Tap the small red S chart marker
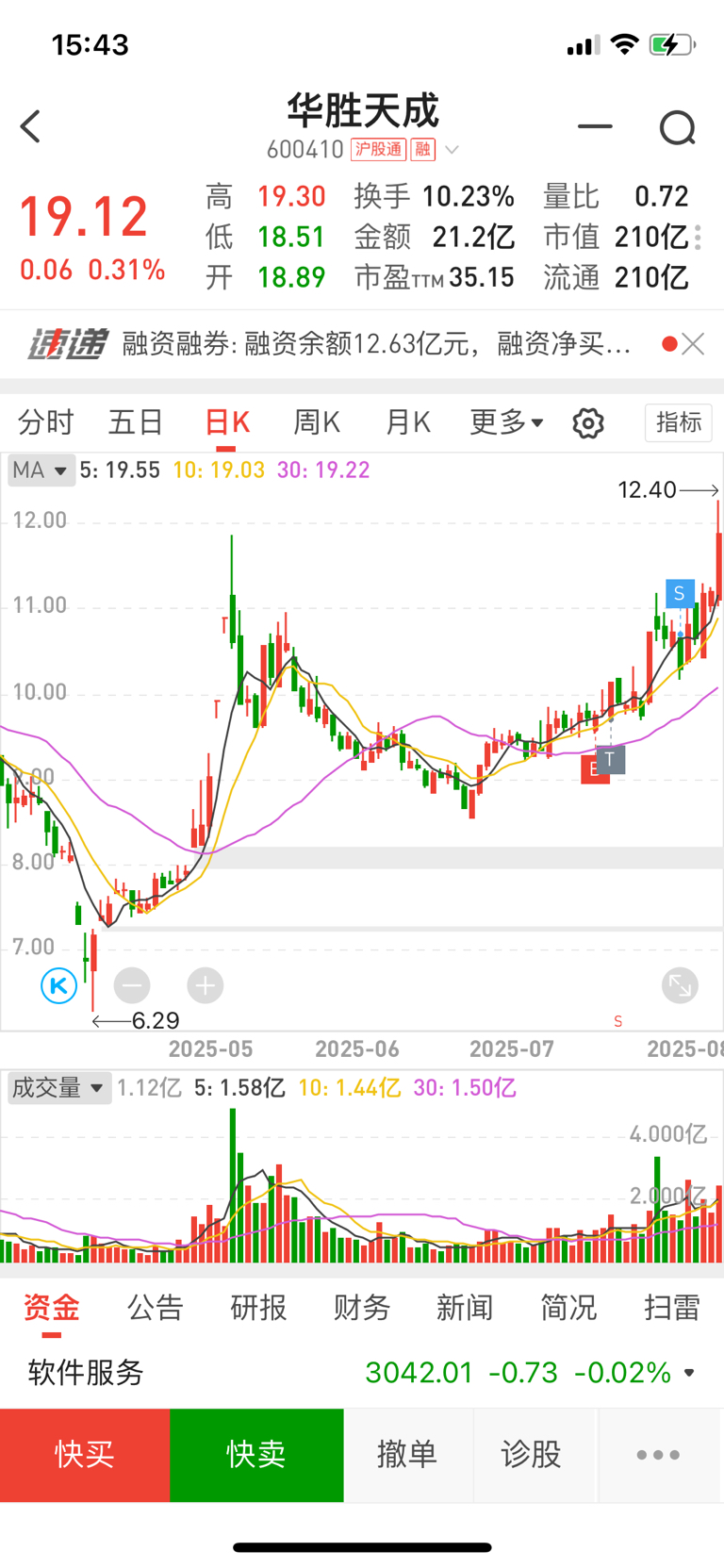Image resolution: width=724 pixels, height=1568 pixels. point(617,1021)
